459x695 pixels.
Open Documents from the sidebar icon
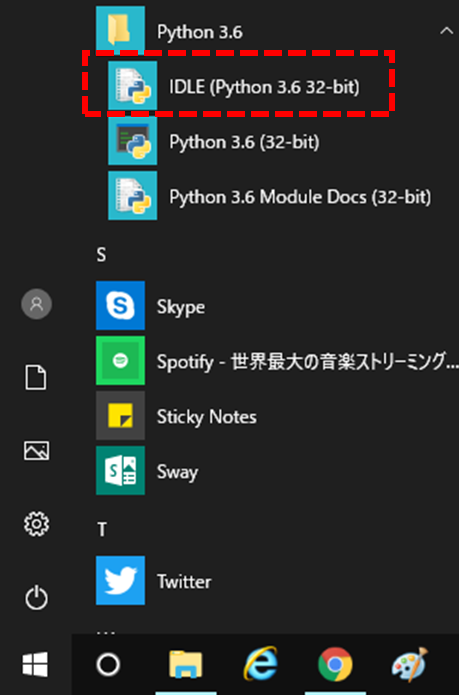coord(36,378)
